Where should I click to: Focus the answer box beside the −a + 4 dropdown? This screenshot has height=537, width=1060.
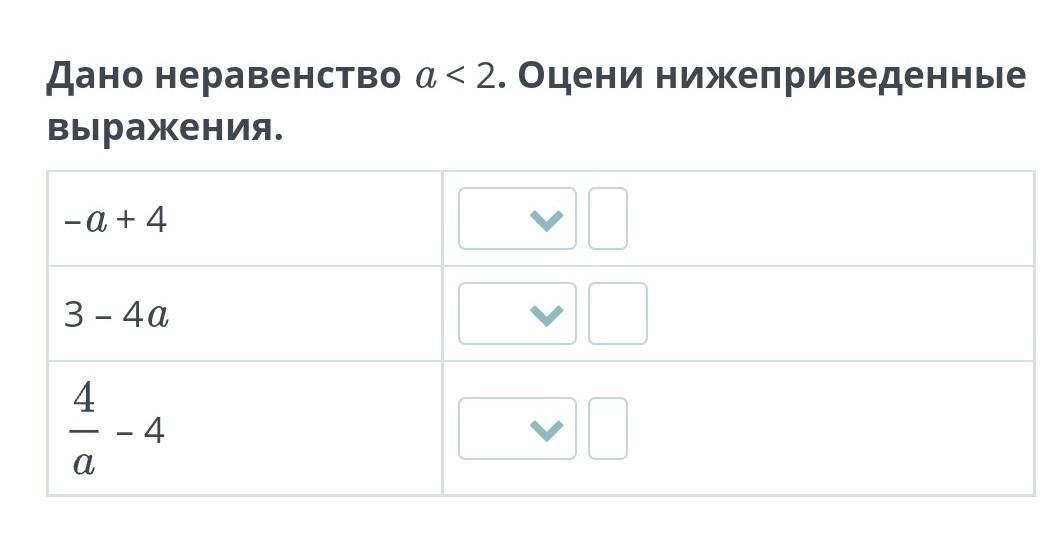coord(608,218)
